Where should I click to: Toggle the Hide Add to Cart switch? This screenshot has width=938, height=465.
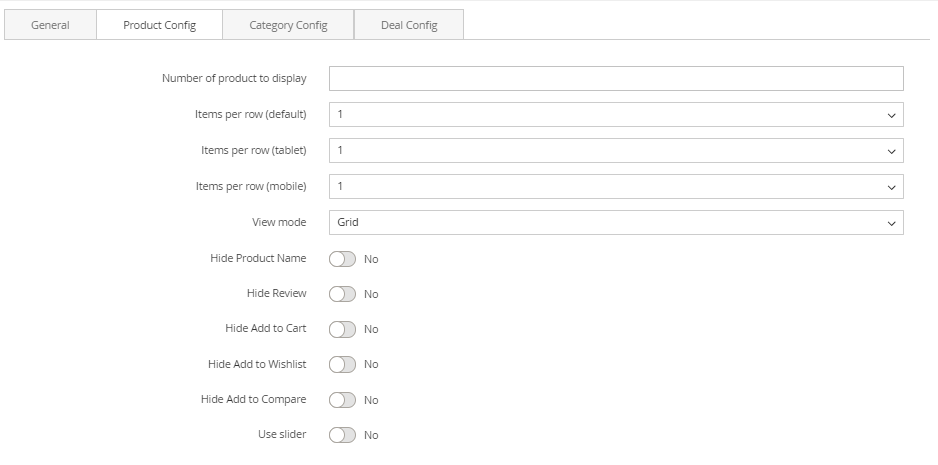tap(342, 329)
